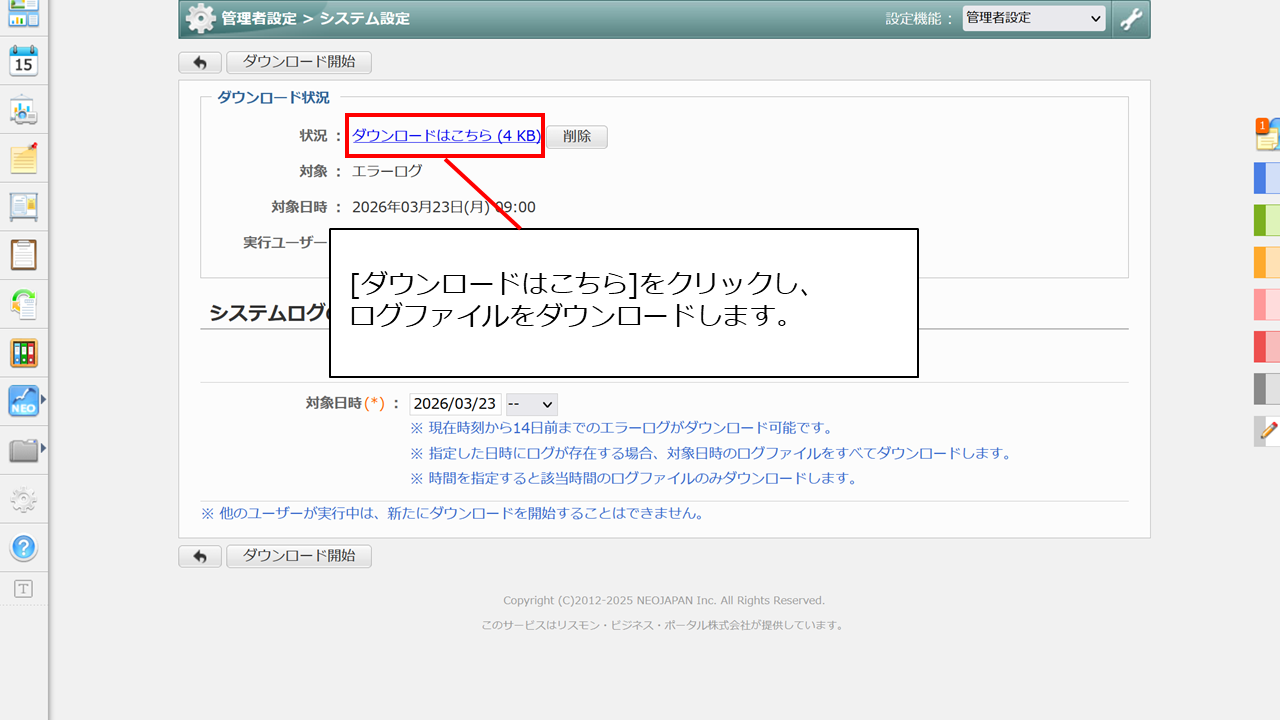1280x720 pixels.
Task: Open the colored binders cabinet icon
Action: point(24,353)
